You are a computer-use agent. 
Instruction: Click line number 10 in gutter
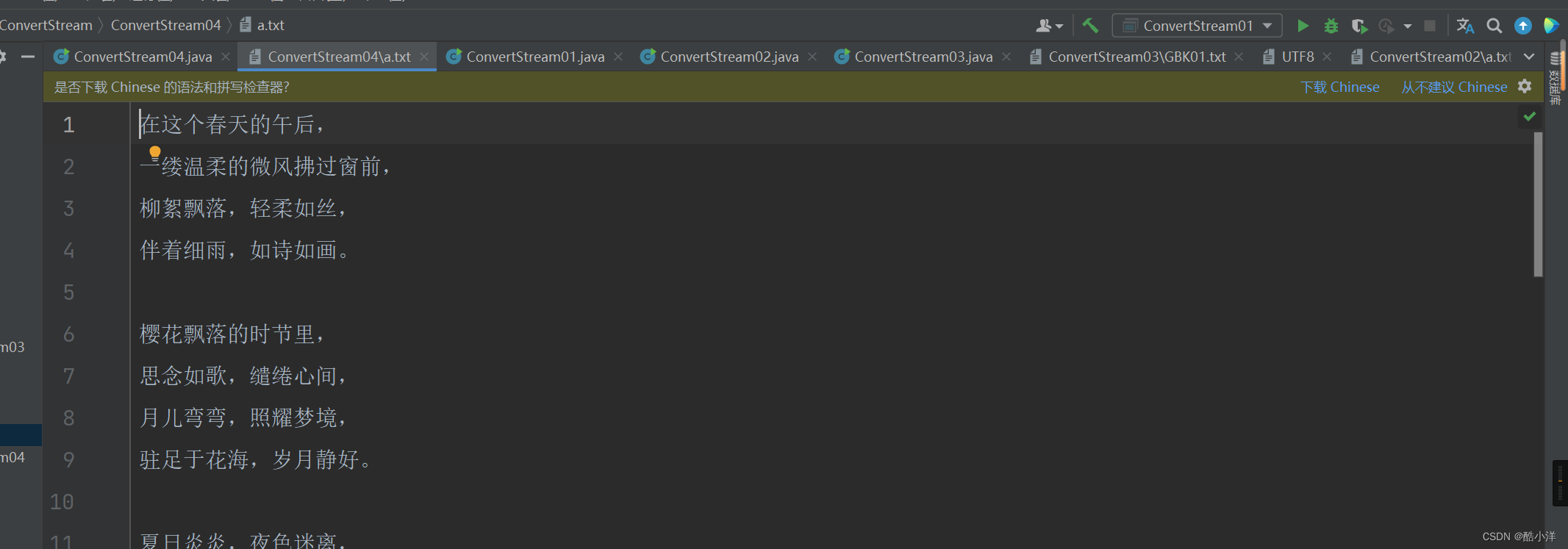(x=62, y=501)
